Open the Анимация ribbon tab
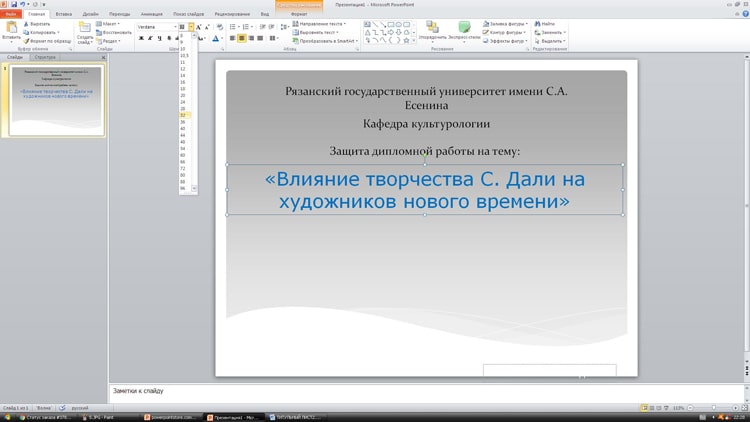750x422 pixels. click(151, 14)
